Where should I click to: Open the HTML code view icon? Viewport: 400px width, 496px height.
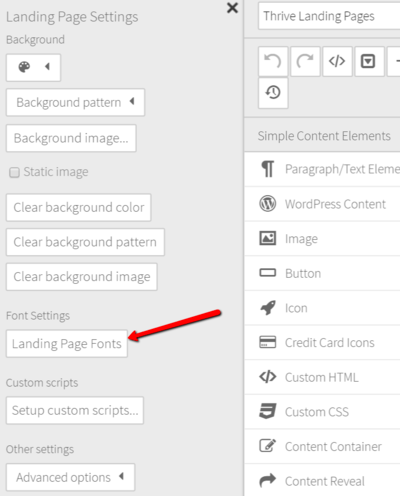pos(337,61)
